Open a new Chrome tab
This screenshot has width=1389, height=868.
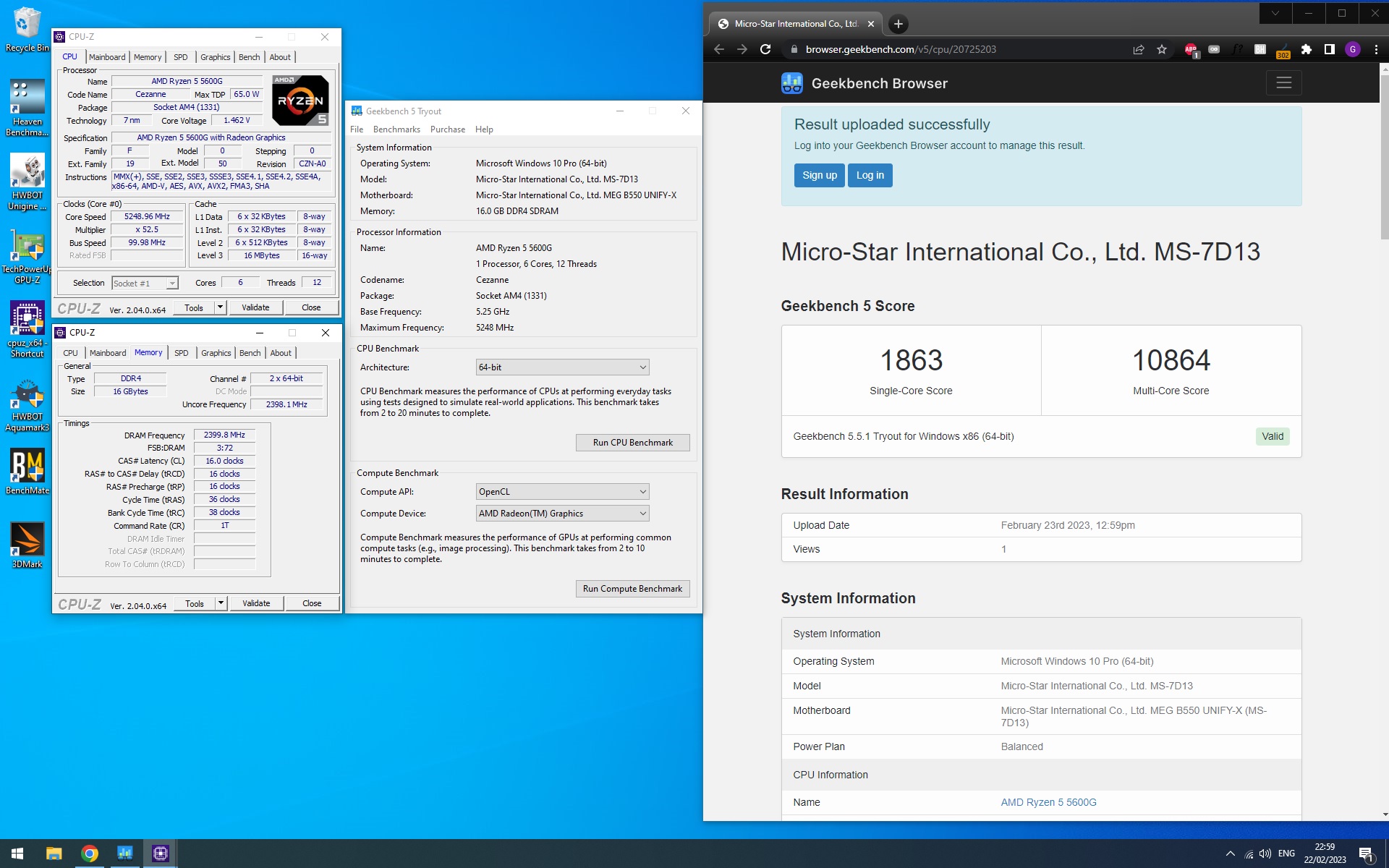coord(898,24)
